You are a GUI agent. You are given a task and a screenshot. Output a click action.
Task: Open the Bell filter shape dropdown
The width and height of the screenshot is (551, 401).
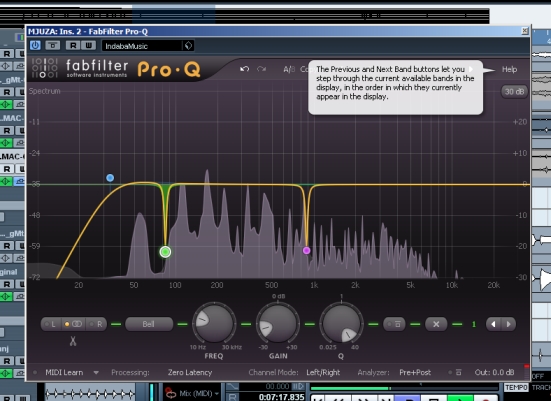(x=149, y=324)
